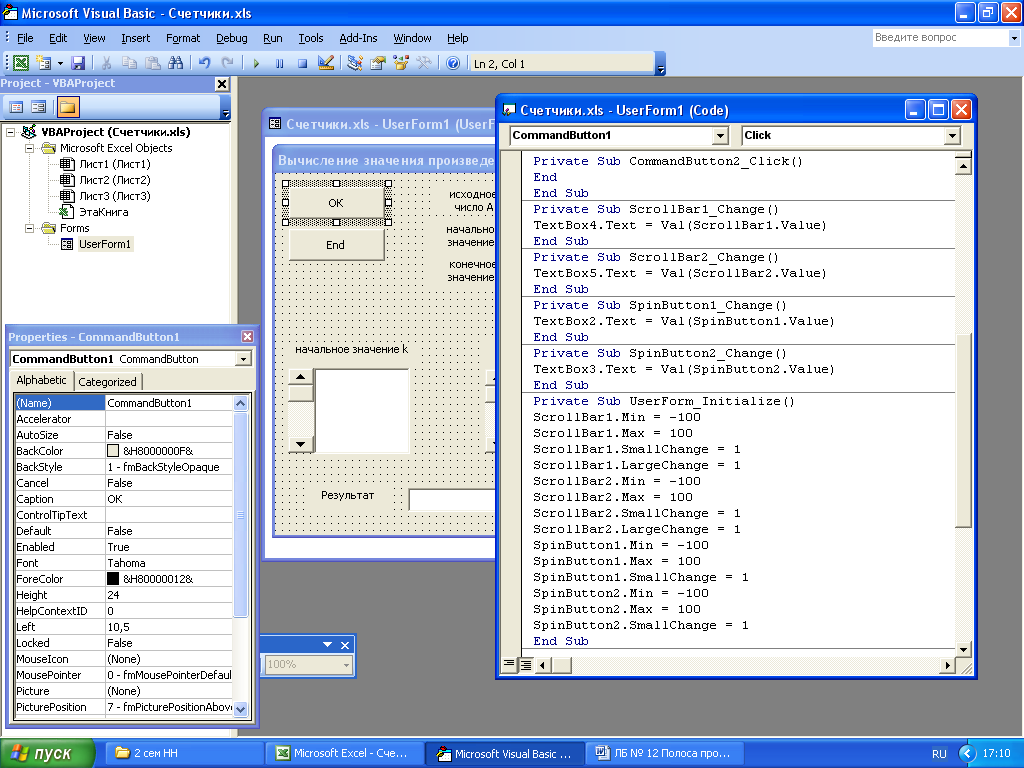Click the Undo arrow icon
The image size is (1024, 768).
coord(204,63)
